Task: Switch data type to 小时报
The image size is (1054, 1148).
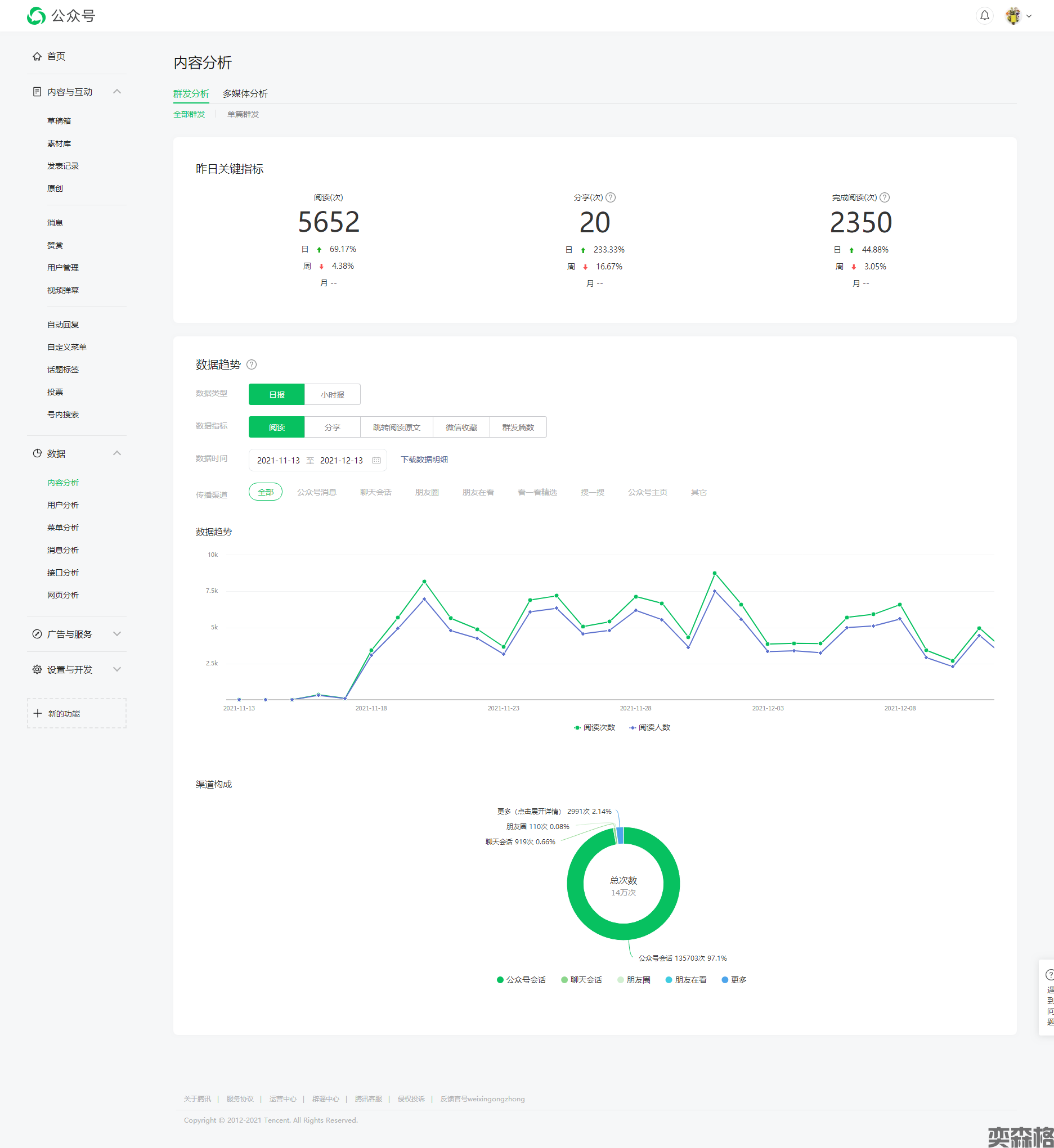Action: click(x=332, y=394)
